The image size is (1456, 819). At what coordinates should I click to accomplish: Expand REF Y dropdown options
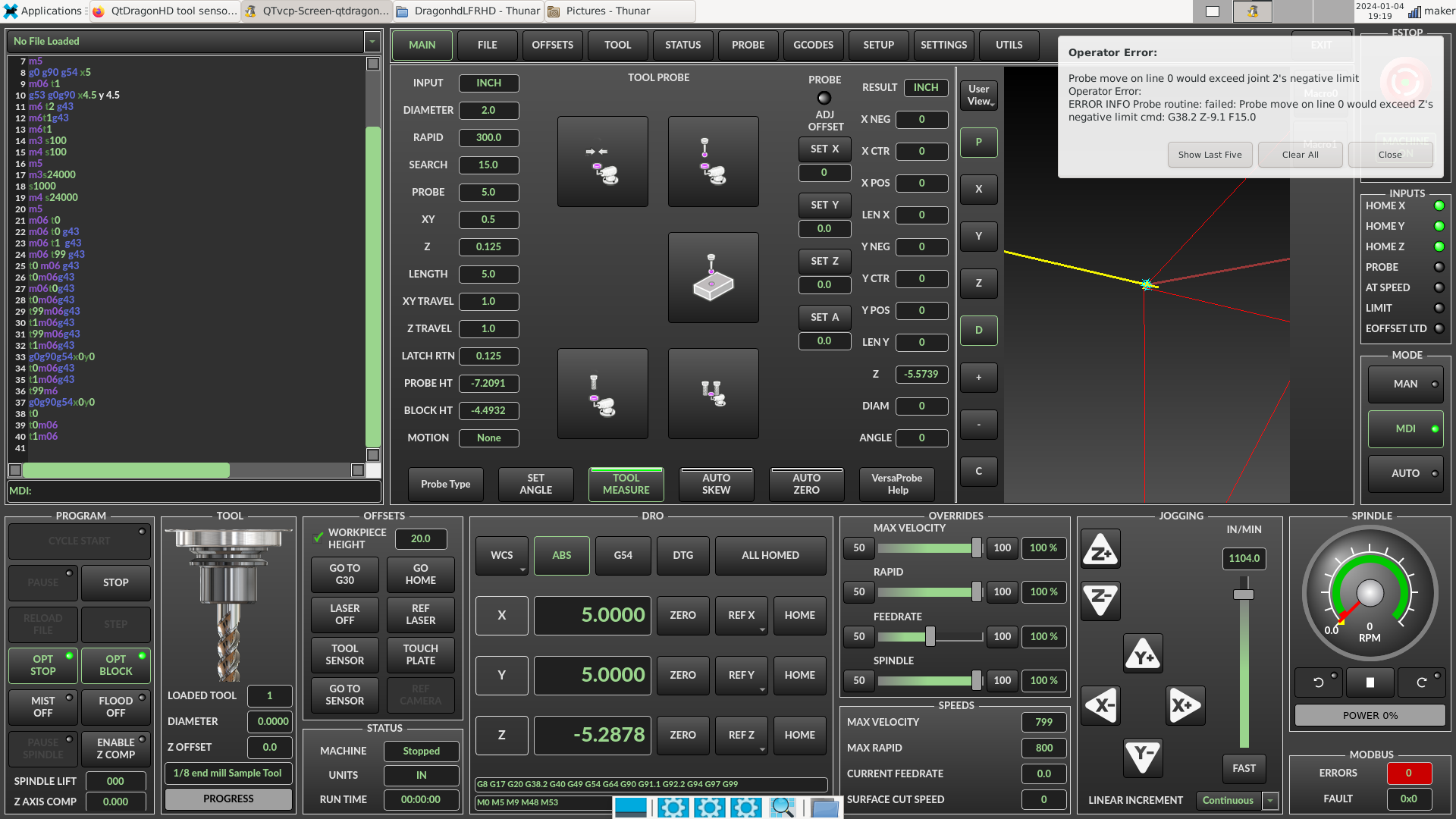click(762, 690)
